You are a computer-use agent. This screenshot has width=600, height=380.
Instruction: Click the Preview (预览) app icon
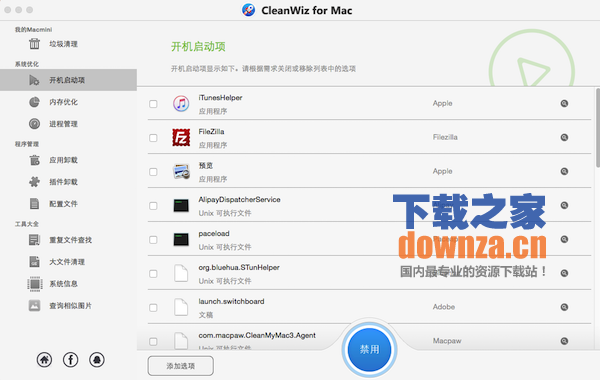click(181, 172)
